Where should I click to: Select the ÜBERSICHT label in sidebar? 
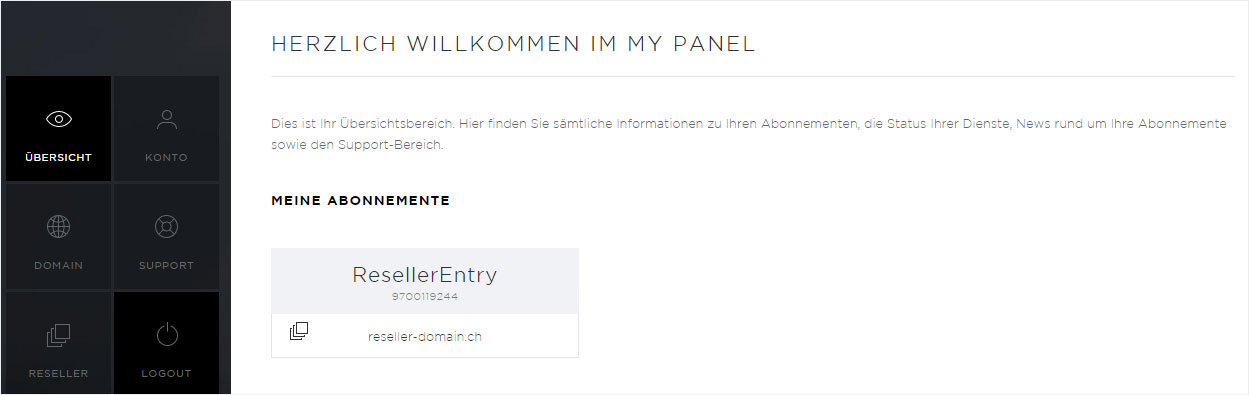59,158
